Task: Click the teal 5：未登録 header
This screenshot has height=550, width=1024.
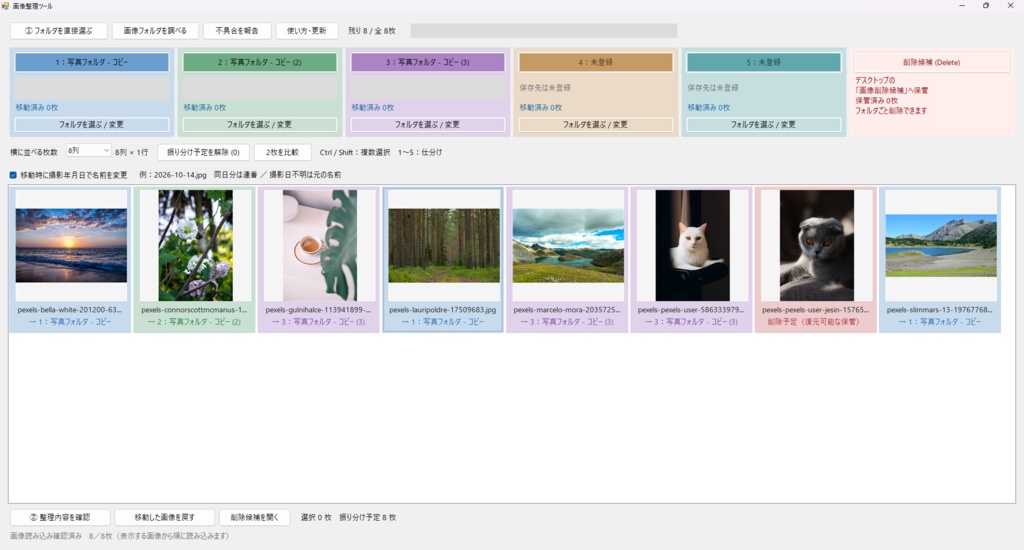Action: [x=763, y=62]
